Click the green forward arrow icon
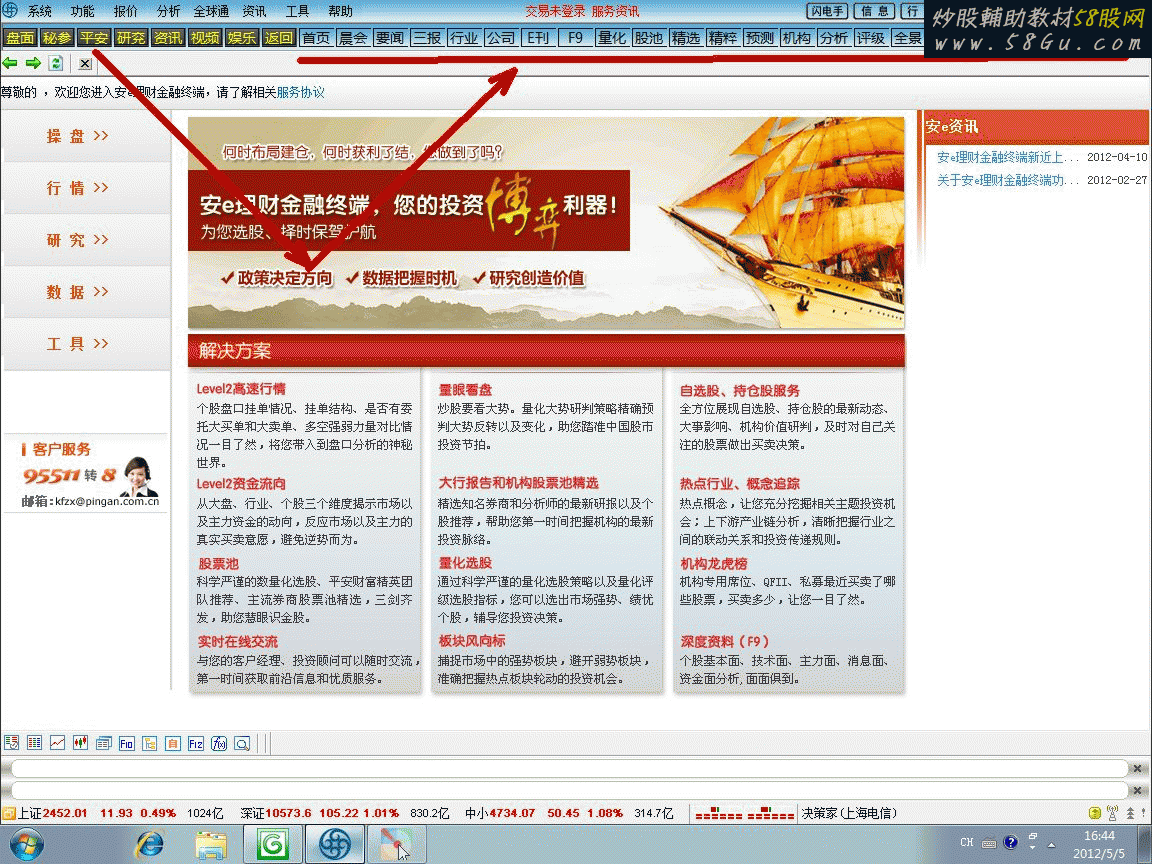Screen dimensions: 1152x864 click(x=33, y=63)
